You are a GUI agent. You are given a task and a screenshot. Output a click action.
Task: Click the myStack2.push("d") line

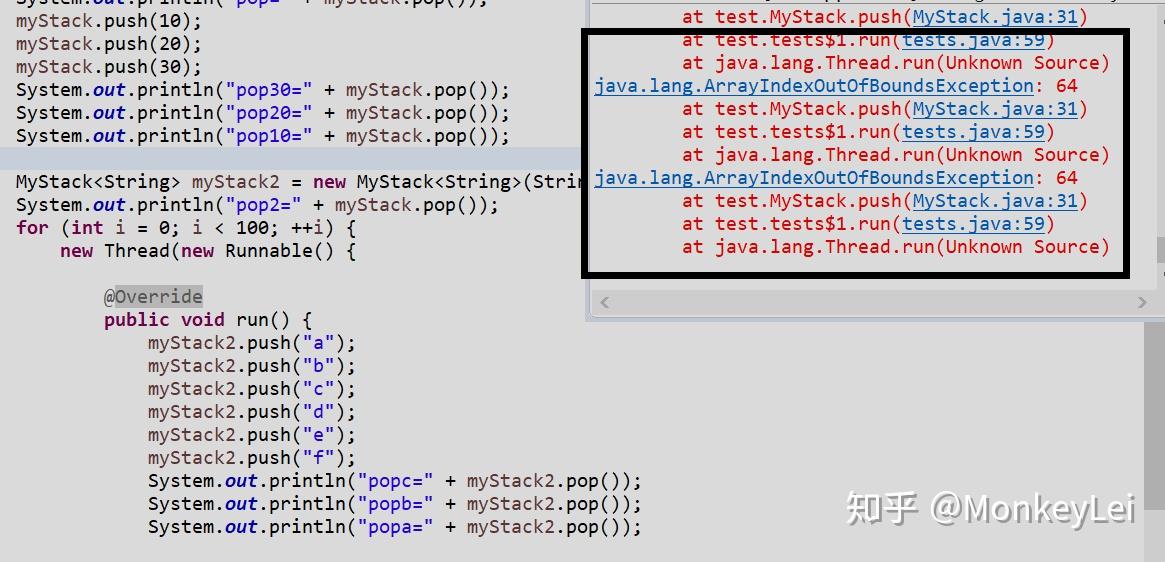coord(252,412)
